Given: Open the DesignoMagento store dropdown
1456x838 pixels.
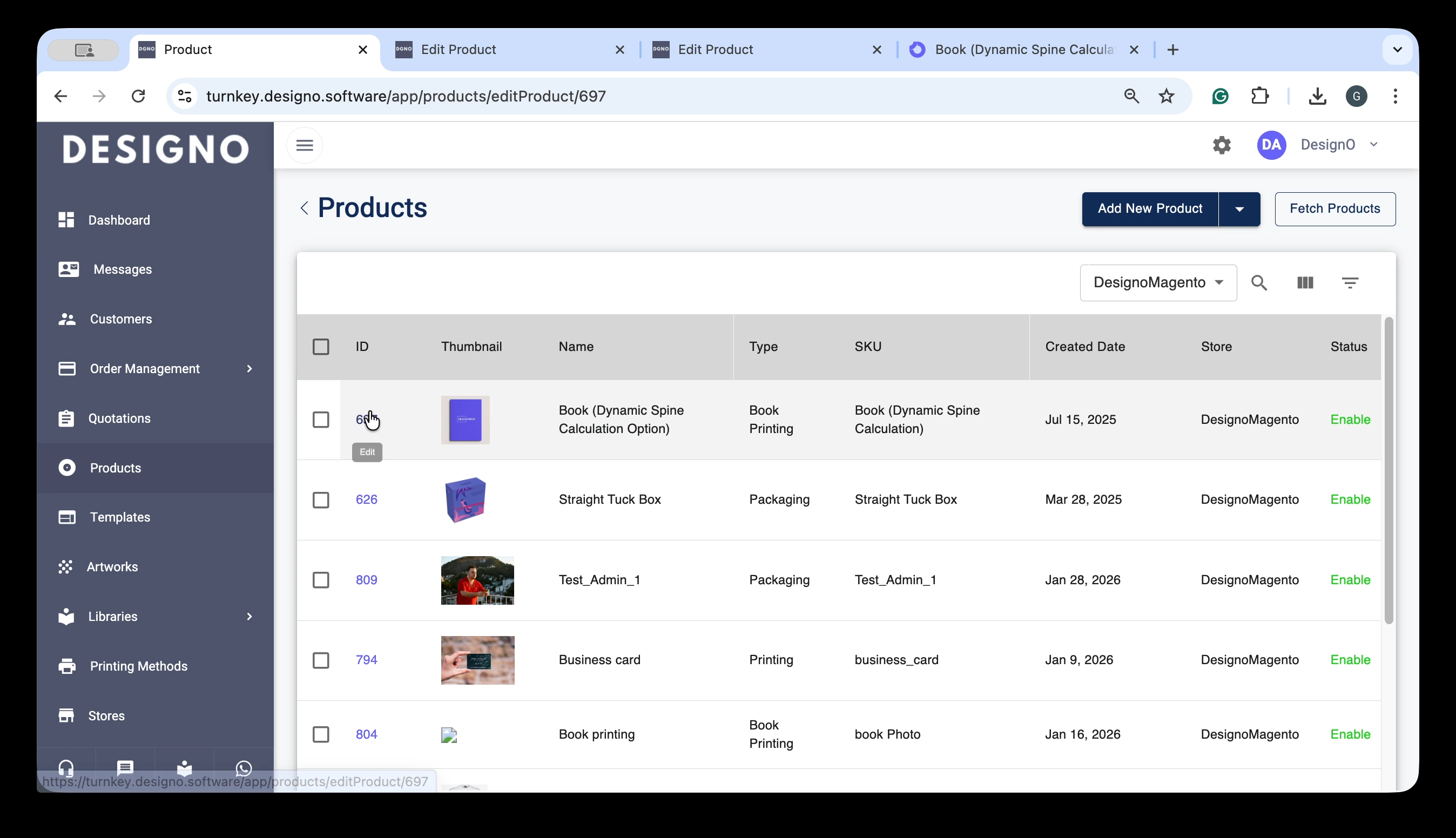Looking at the screenshot, I should (1157, 282).
